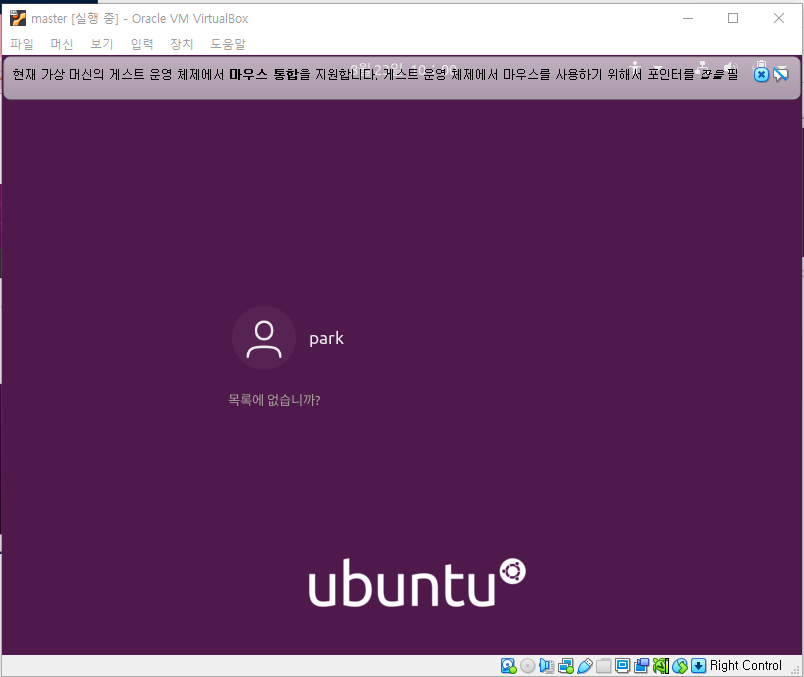Close the master VirtualBox window
This screenshot has height=677, width=804.
[779, 18]
